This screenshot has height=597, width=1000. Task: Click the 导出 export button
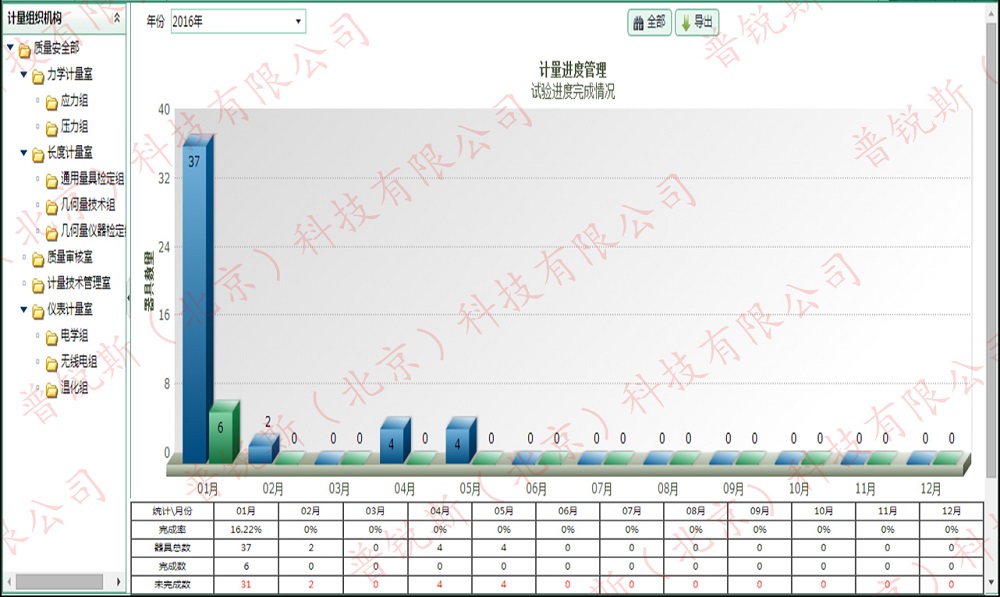(x=696, y=22)
